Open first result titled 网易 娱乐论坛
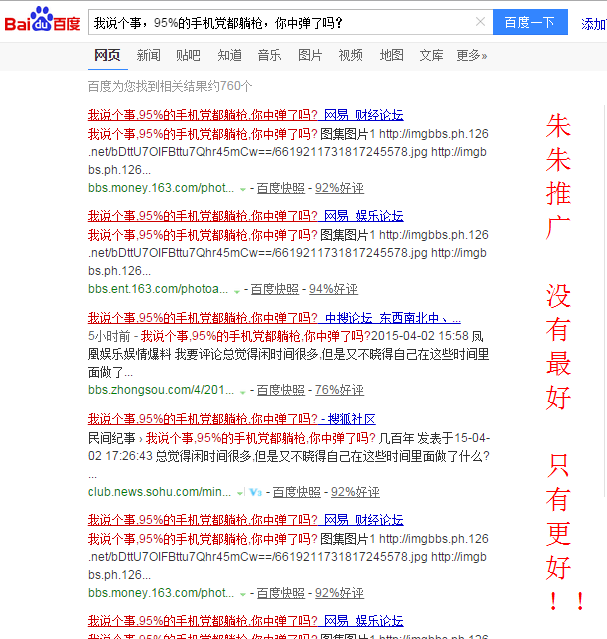 click(246, 216)
